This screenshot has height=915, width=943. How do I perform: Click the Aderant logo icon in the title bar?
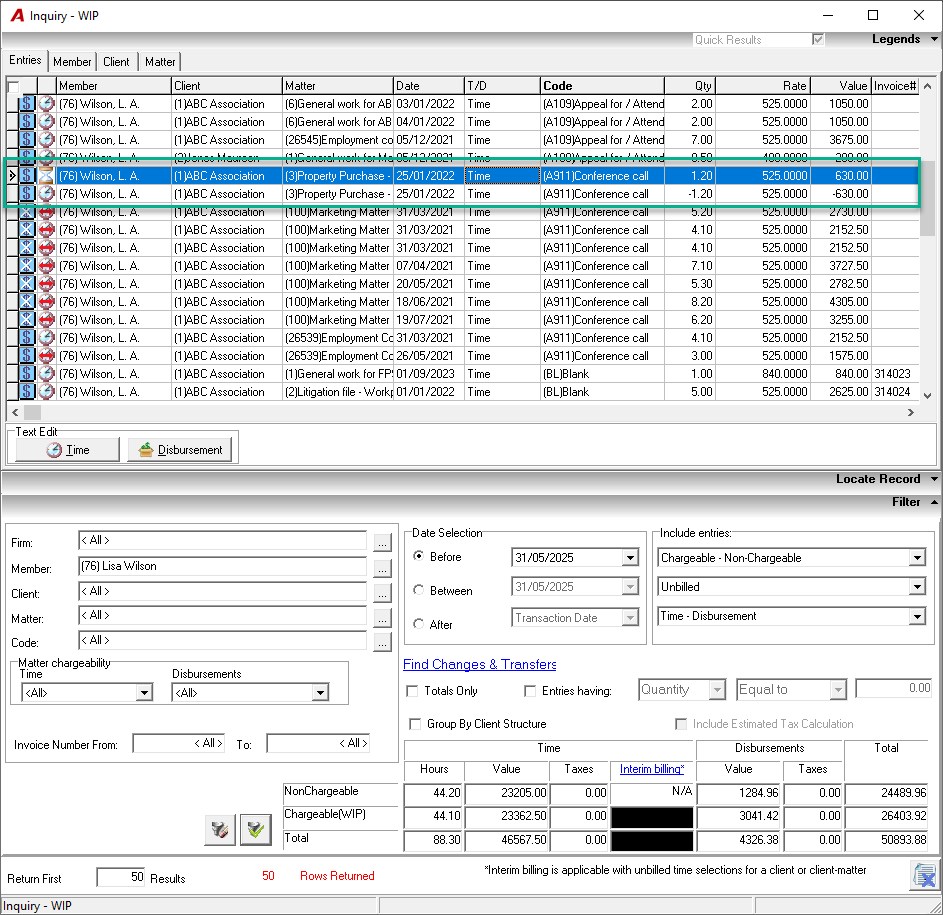coord(17,16)
